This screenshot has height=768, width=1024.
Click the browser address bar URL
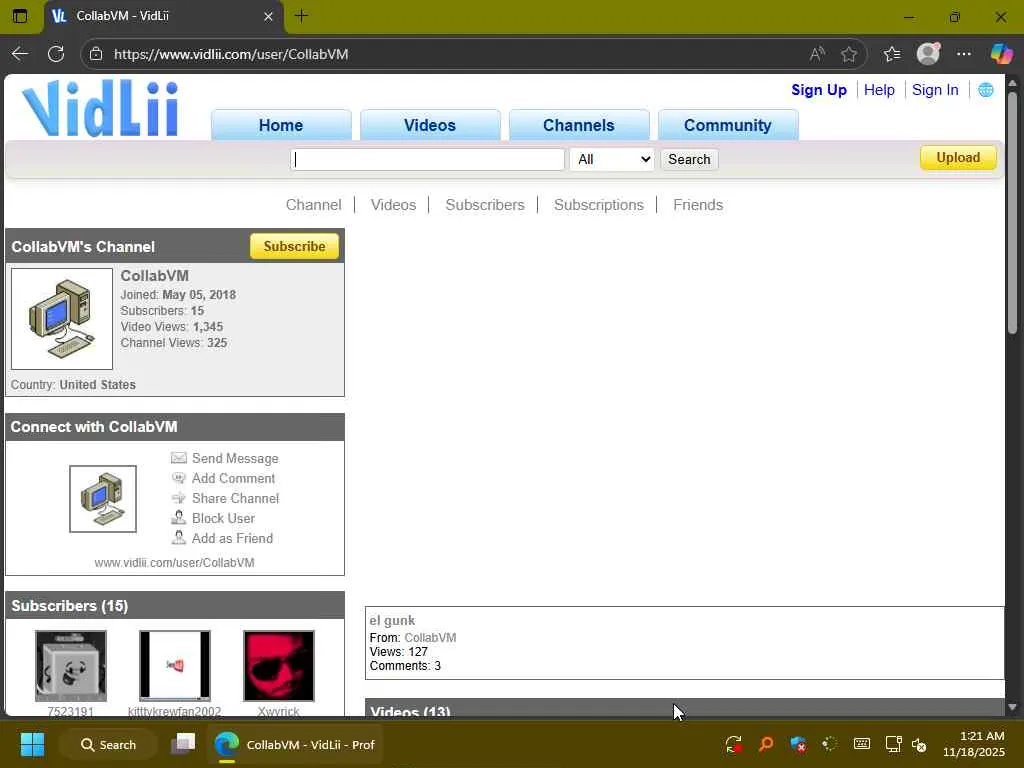point(231,54)
